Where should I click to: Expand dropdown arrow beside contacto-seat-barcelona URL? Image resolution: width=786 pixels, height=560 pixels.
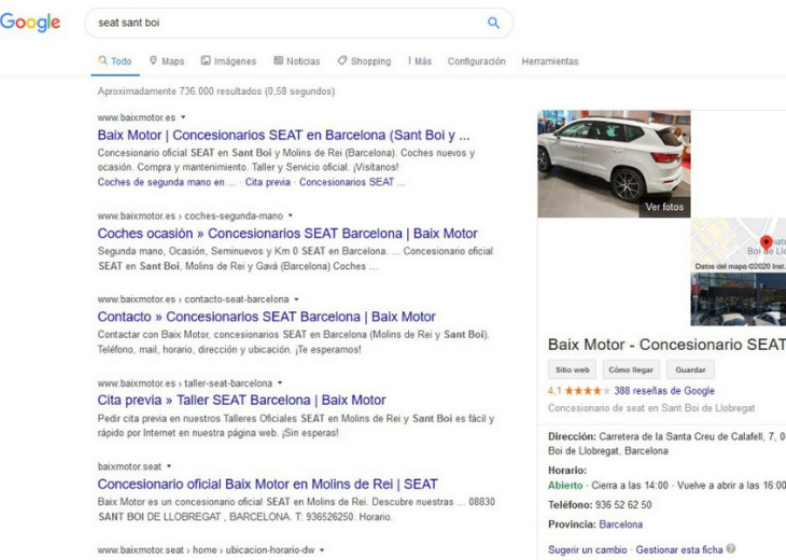(296, 299)
